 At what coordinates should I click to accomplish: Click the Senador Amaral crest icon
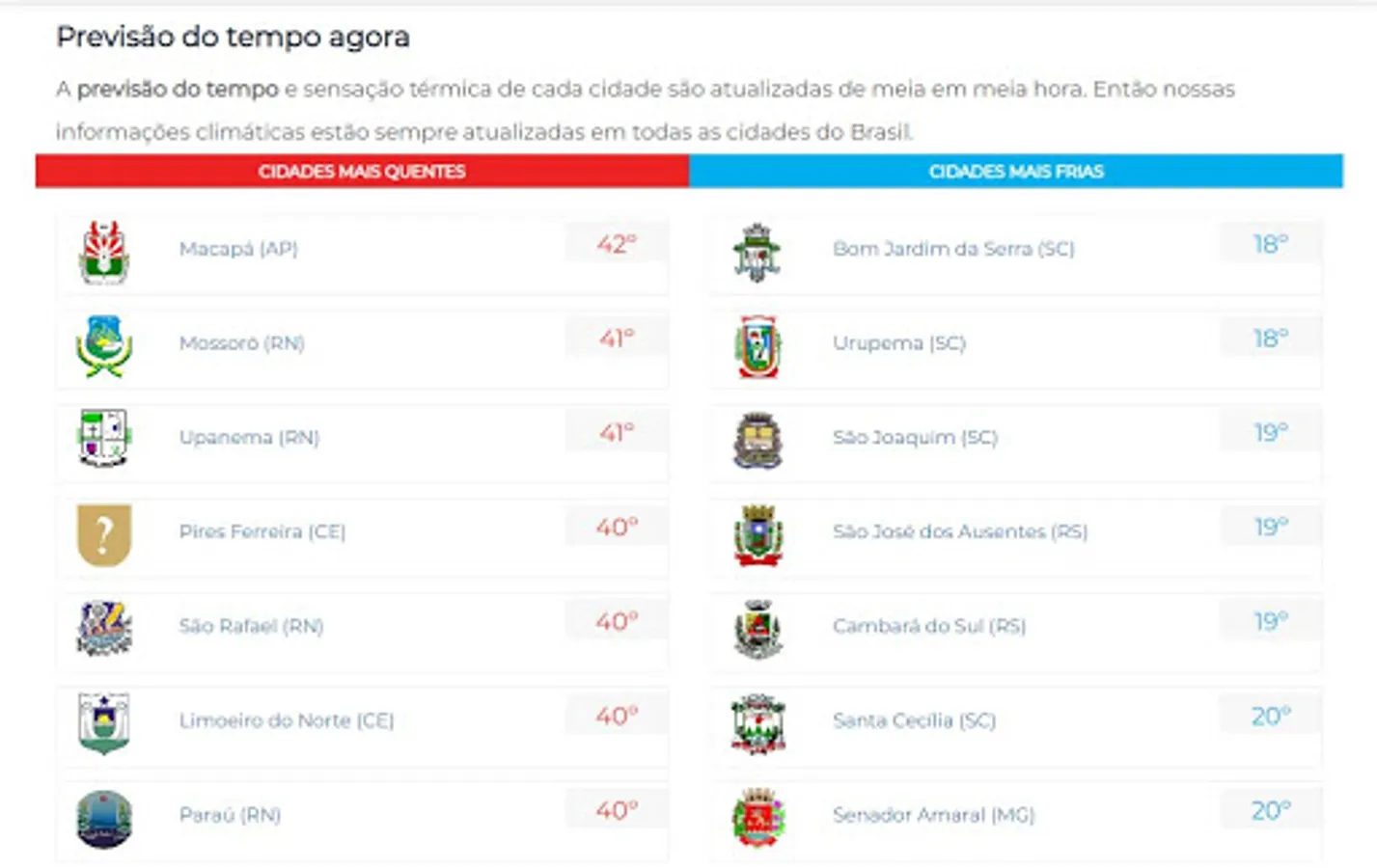pyautogui.click(x=757, y=817)
